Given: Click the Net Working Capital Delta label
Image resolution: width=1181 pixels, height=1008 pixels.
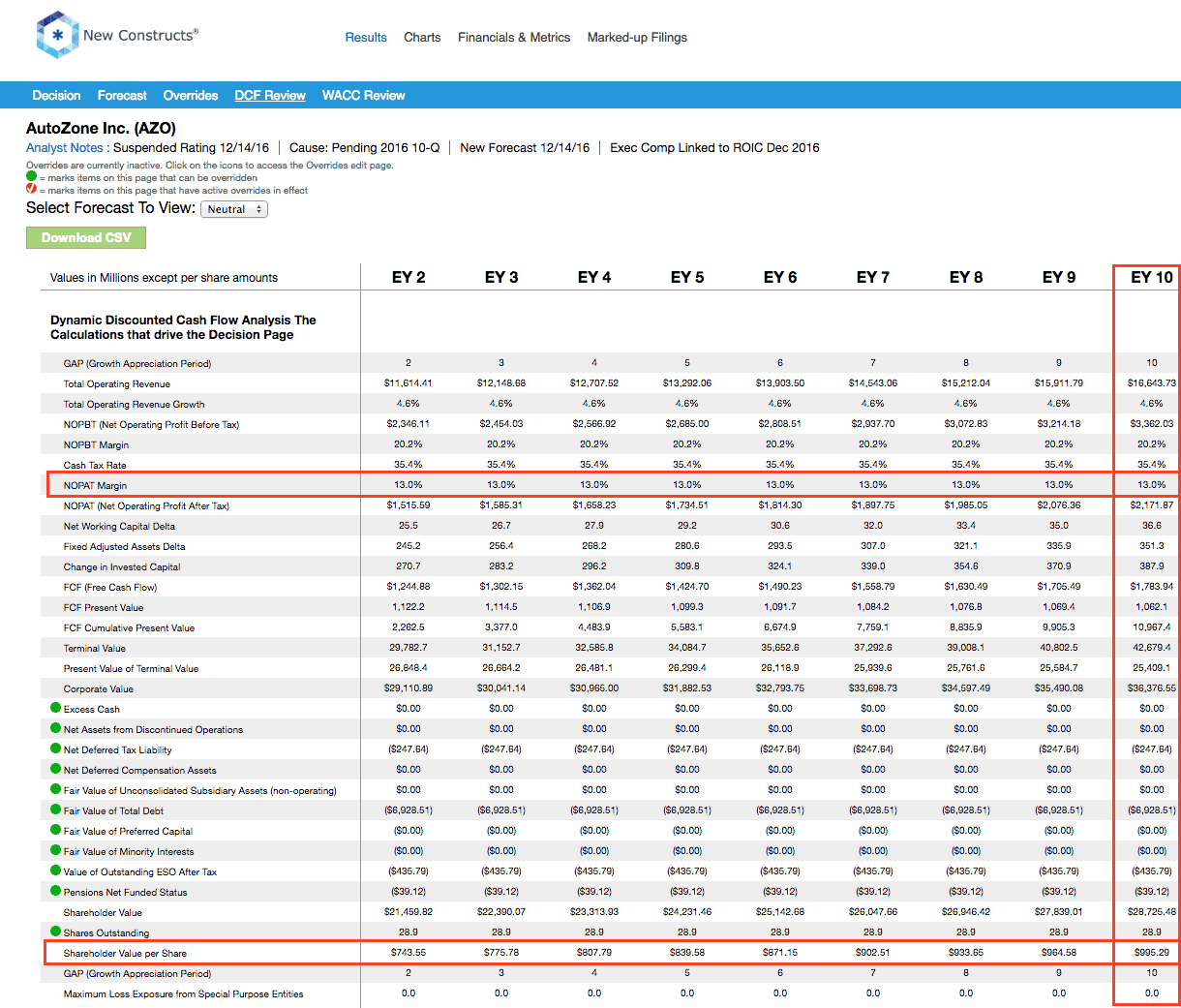Looking at the screenshot, I should [119, 527].
